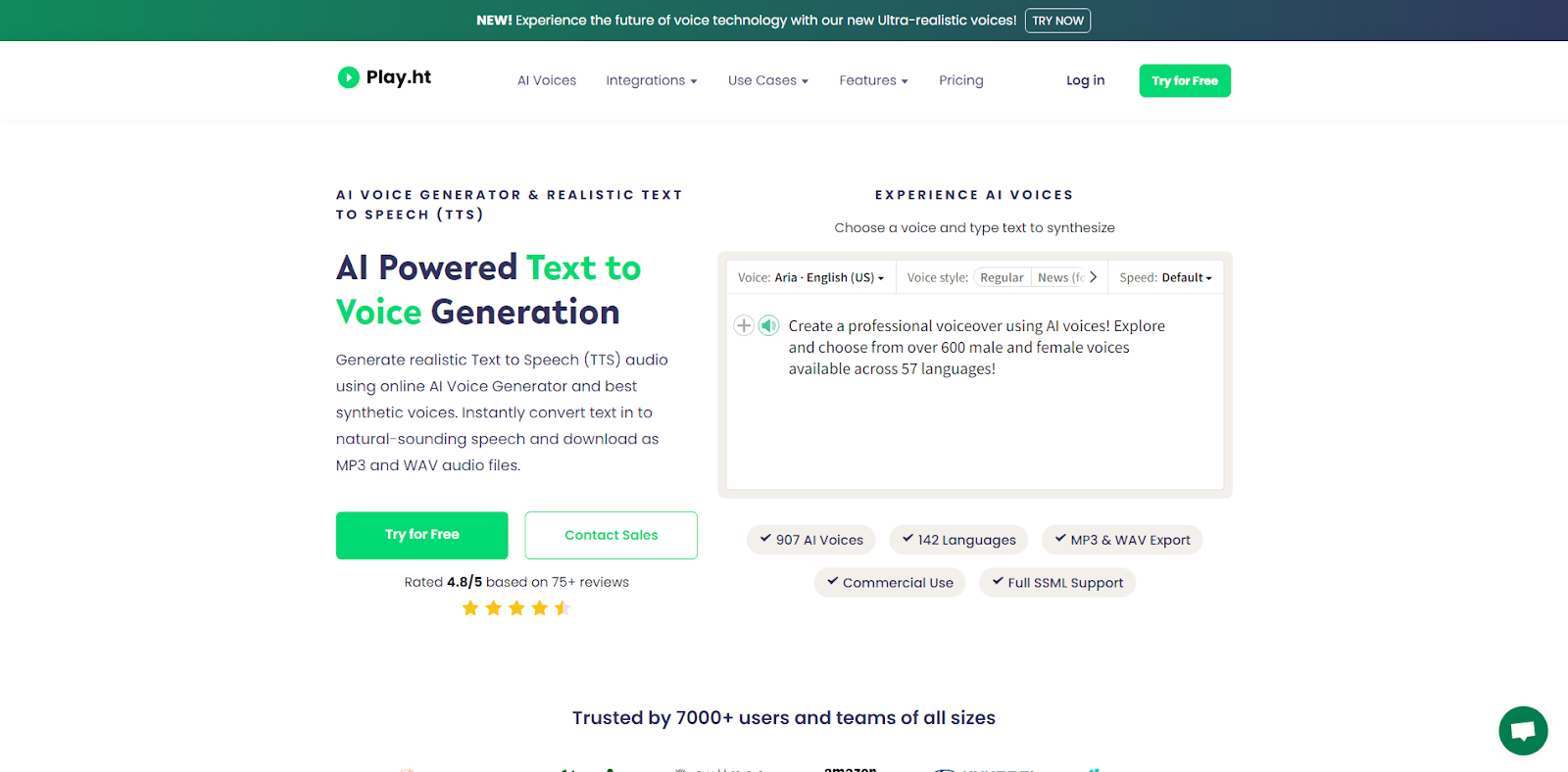Expand the Integrations menu
Viewport: 1568px width, 772px height.
click(652, 80)
